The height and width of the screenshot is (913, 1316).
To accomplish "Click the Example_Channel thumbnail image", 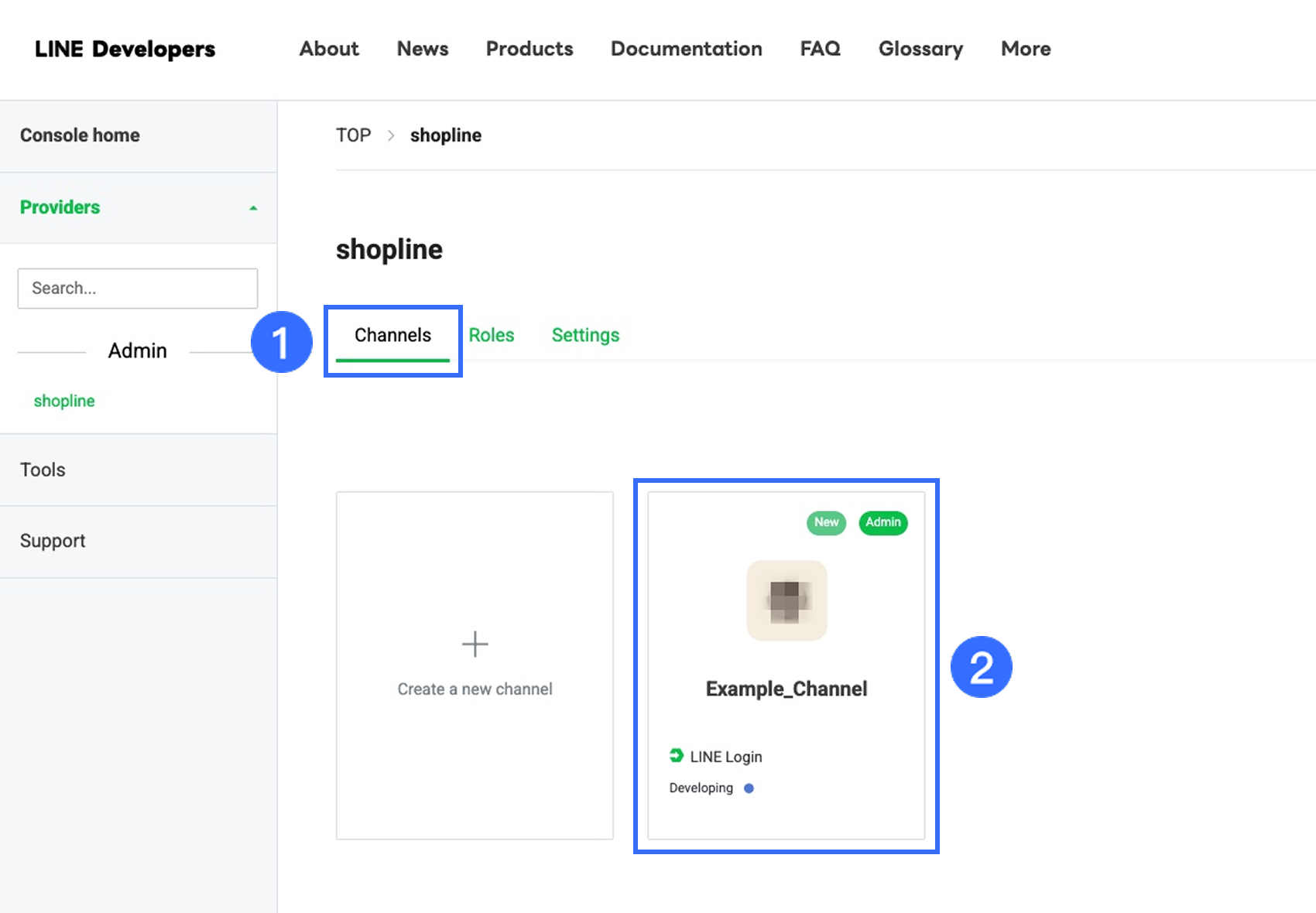I will [x=787, y=600].
